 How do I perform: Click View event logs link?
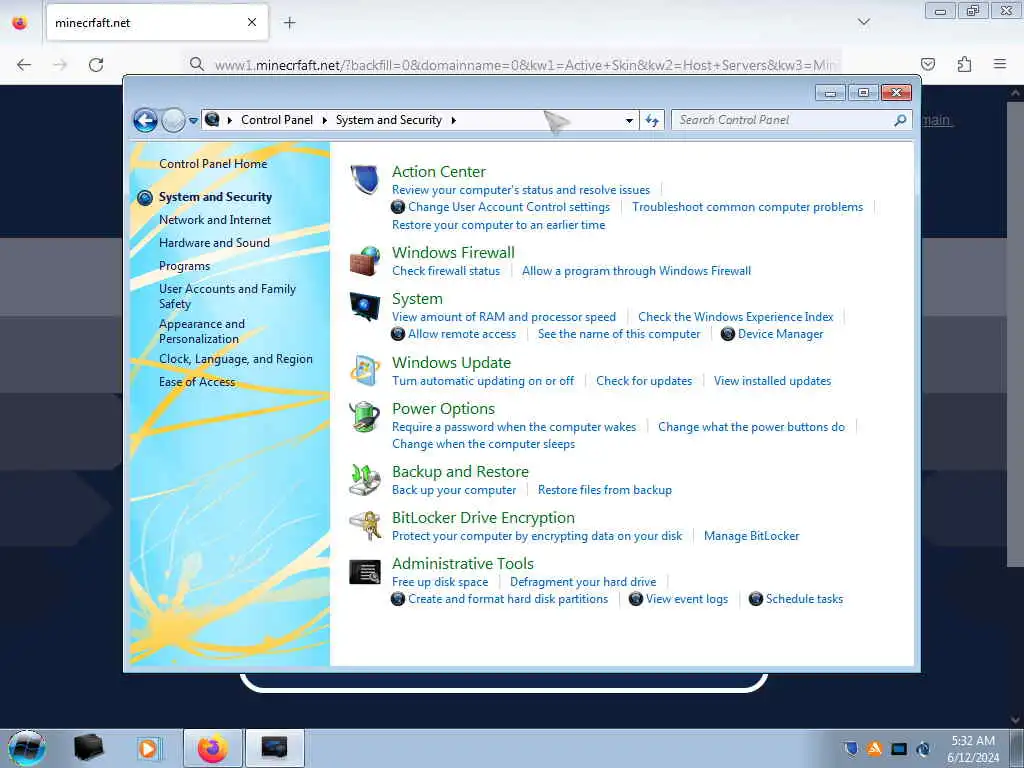tap(687, 600)
